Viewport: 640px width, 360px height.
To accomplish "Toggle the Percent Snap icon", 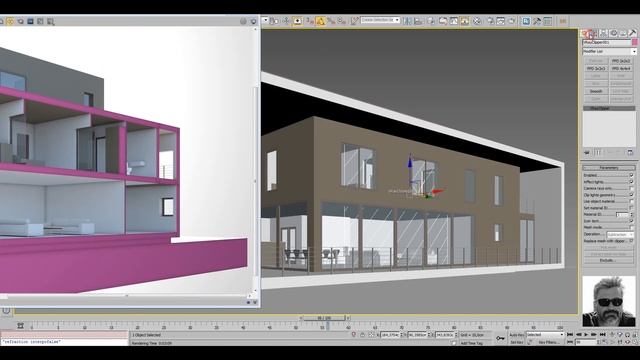I will 331,21.
